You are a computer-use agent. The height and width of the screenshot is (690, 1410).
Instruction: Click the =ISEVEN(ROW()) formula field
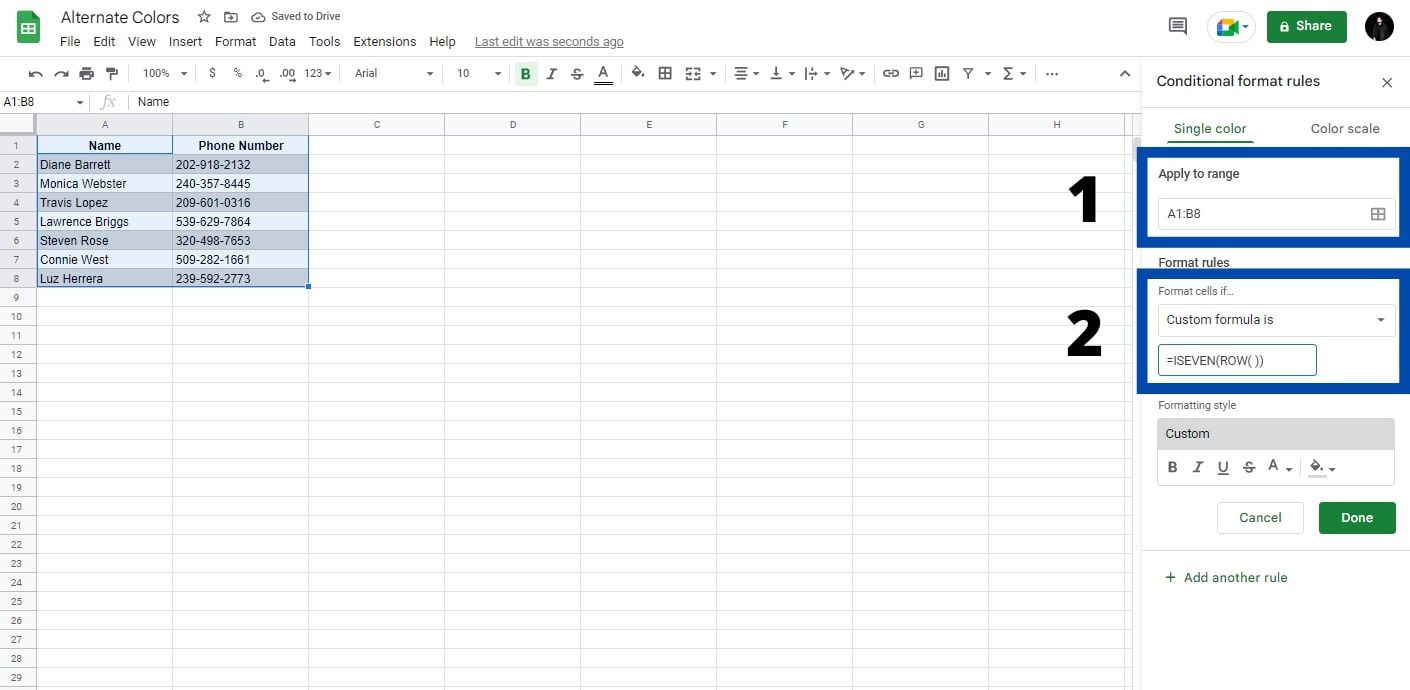coord(1237,360)
